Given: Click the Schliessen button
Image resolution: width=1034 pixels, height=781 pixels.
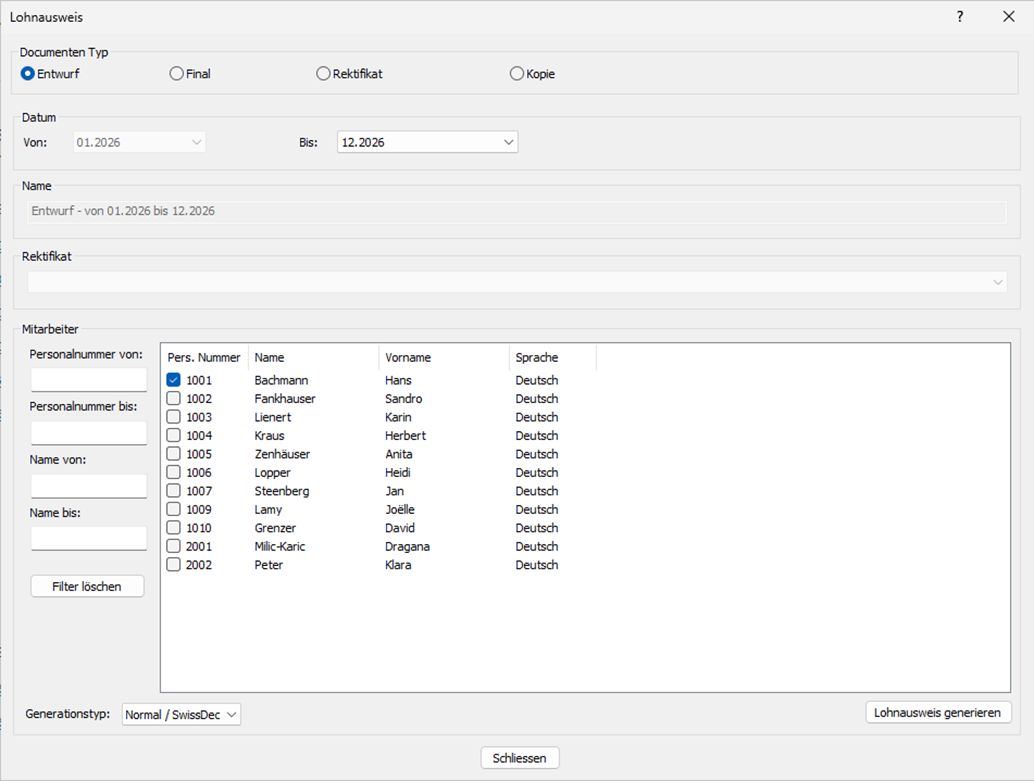Looking at the screenshot, I should pyautogui.click(x=519, y=758).
